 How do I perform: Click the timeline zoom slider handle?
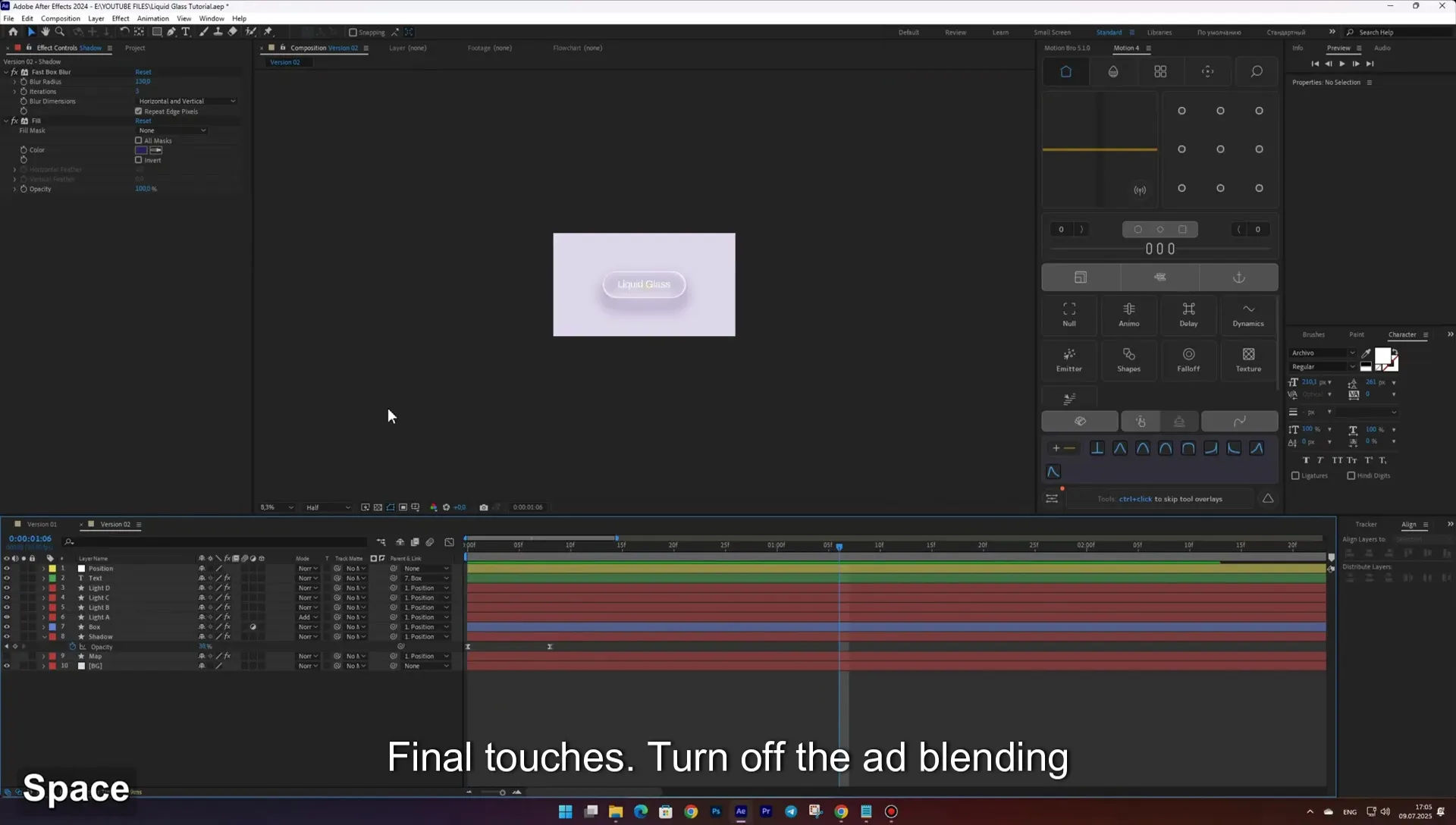click(502, 792)
